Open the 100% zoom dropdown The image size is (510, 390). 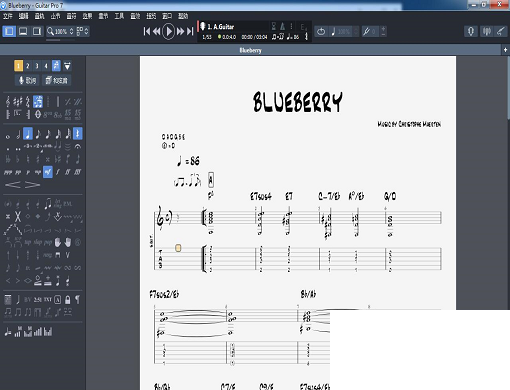60,31
